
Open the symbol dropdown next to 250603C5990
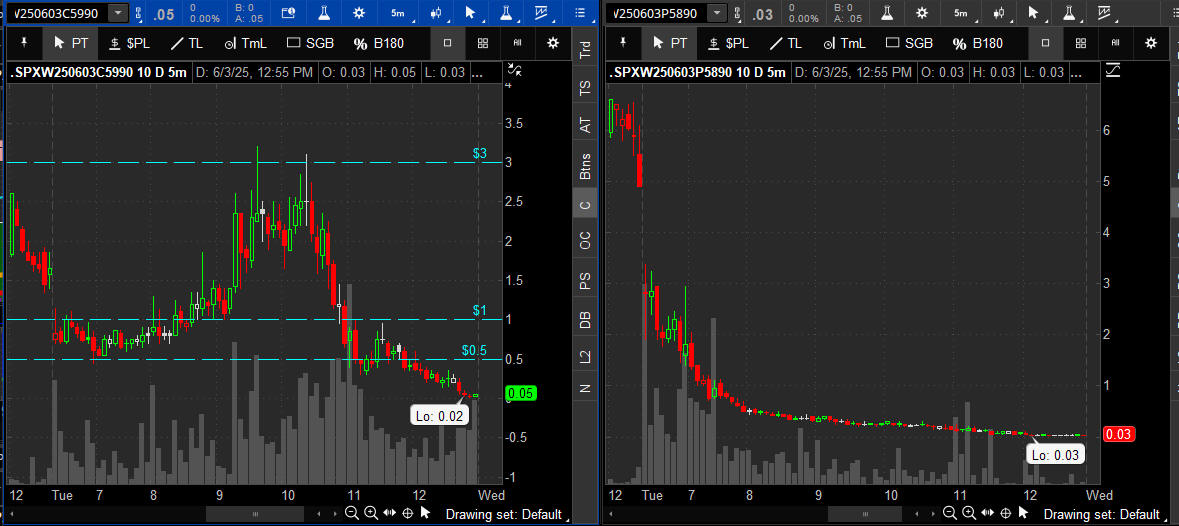point(118,13)
